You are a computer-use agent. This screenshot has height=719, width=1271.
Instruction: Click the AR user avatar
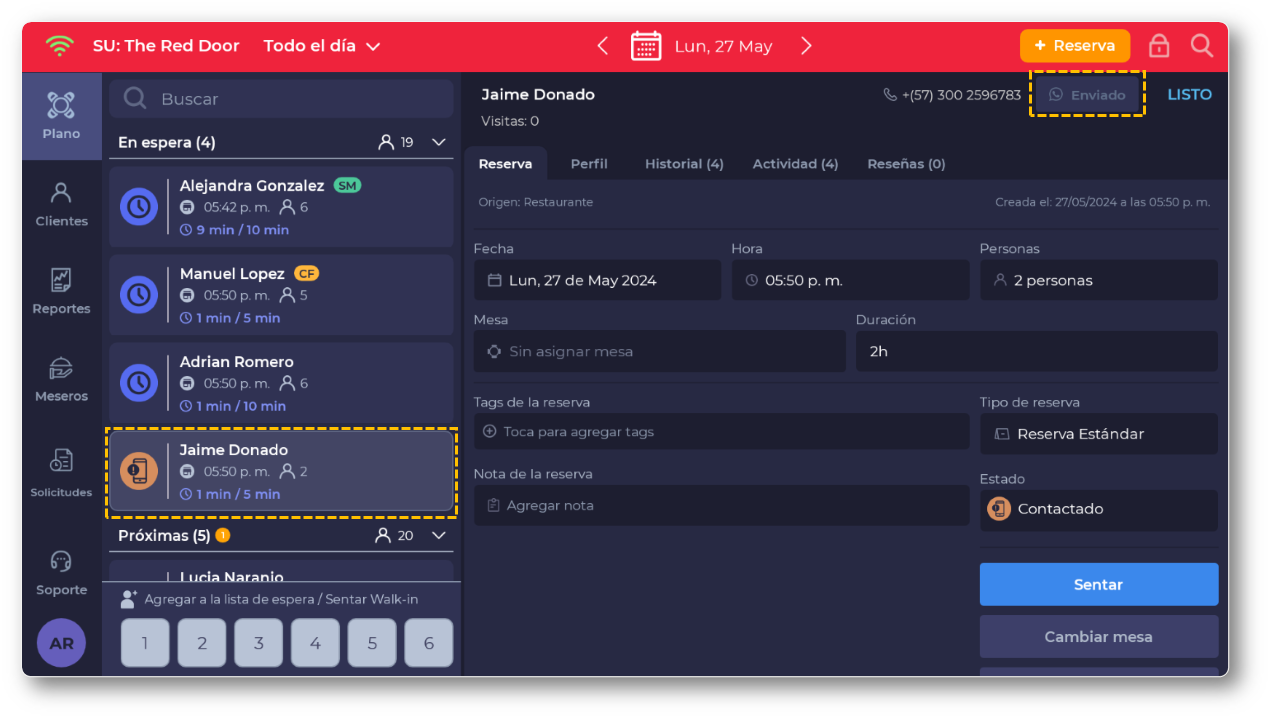click(61, 643)
